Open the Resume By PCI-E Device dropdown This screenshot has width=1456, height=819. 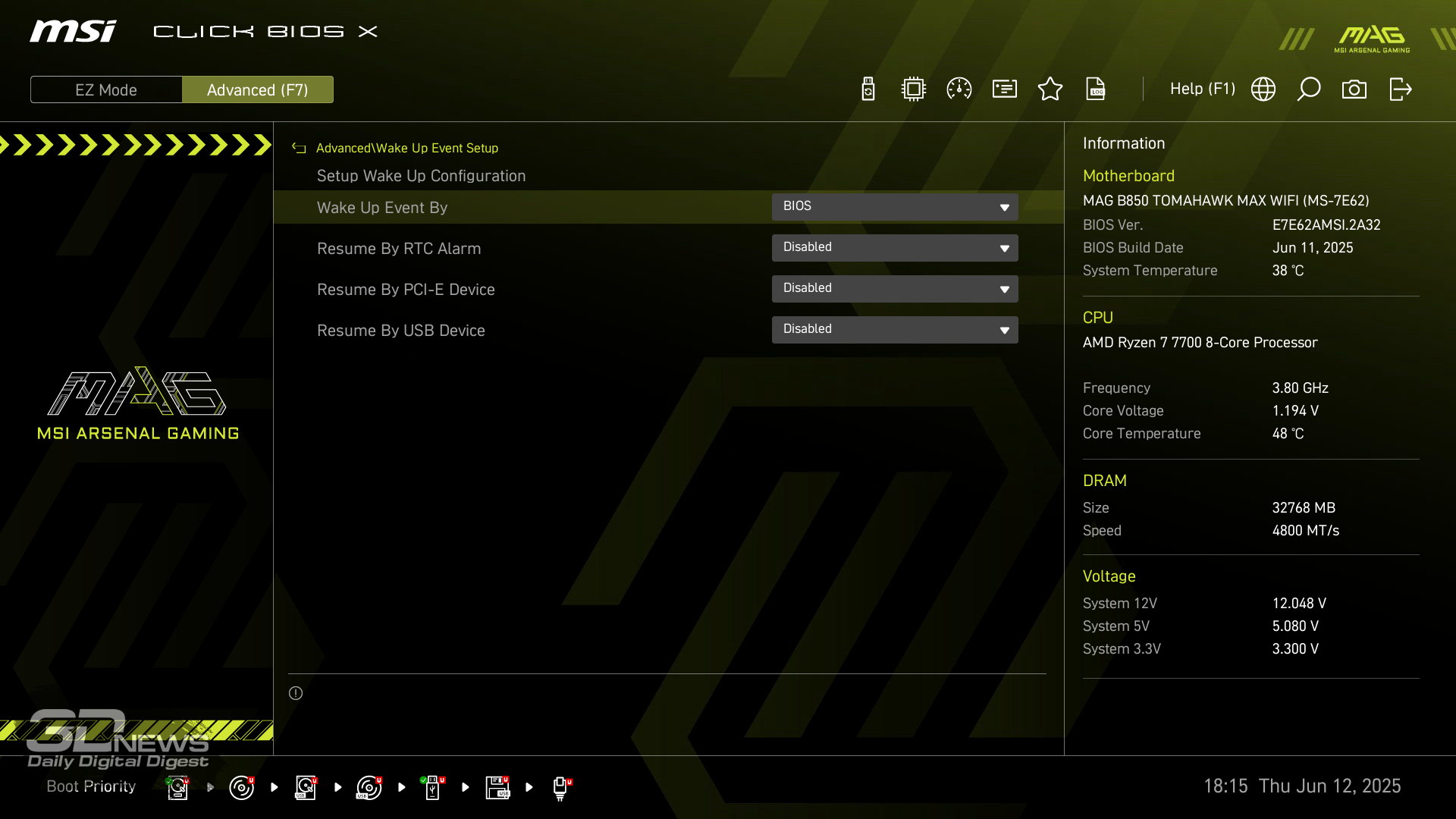coord(895,289)
